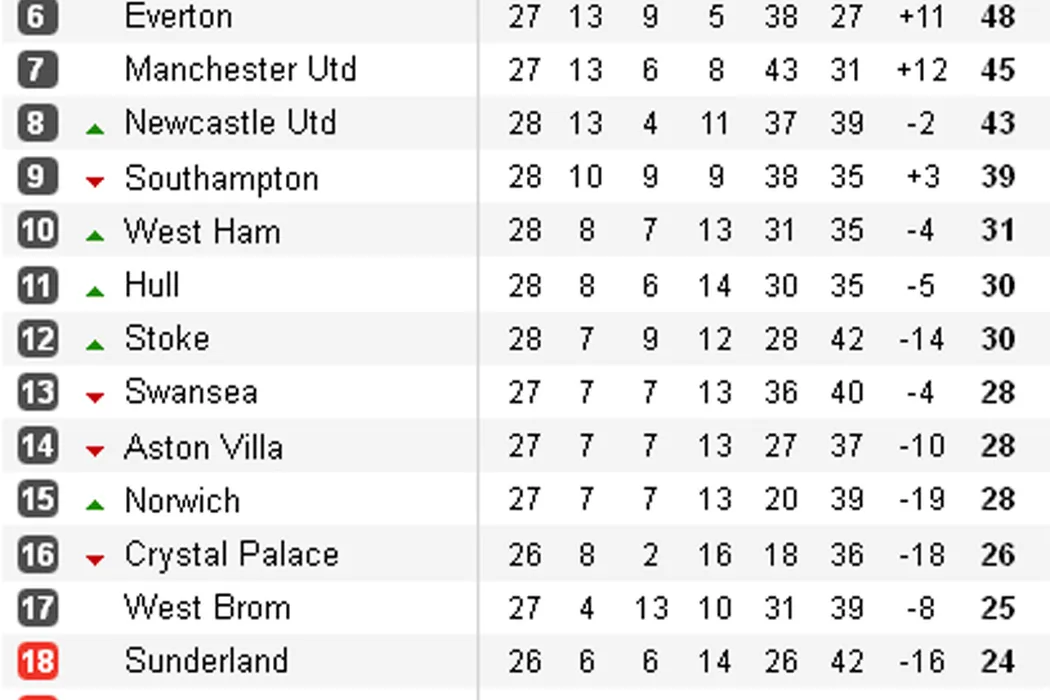Open the Manchester Utd team link
Screen dimensions: 1050x700
(240, 69)
